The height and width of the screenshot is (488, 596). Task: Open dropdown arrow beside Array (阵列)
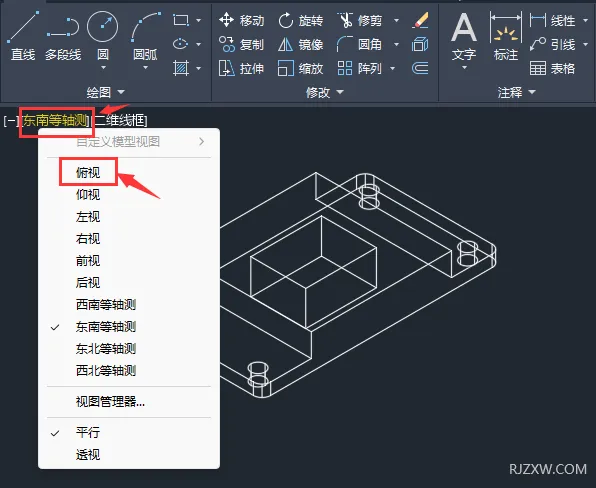coord(392,69)
